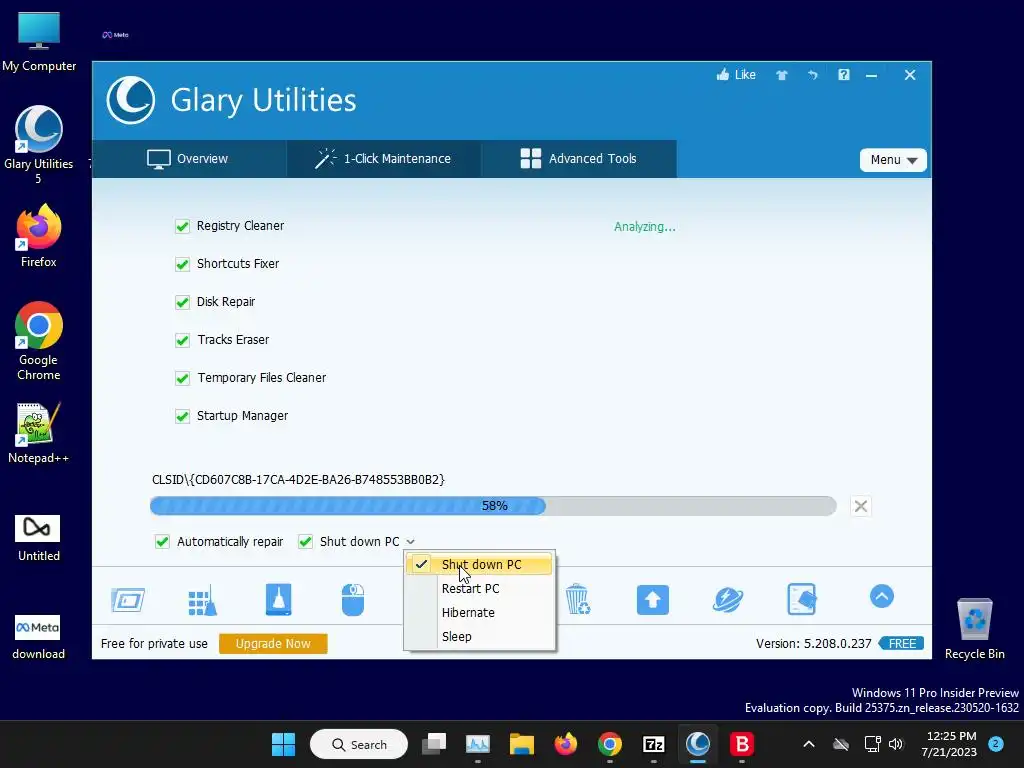Choose Sleep from the popup menu
This screenshot has width=1024, height=768.
pos(479,637)
